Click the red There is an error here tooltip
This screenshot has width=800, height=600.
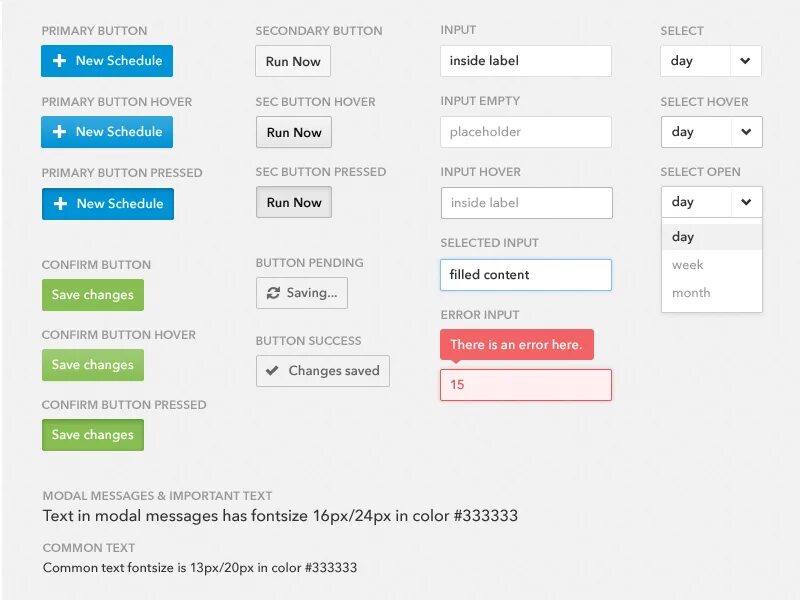pyautogui.click(x=517, y=345)
